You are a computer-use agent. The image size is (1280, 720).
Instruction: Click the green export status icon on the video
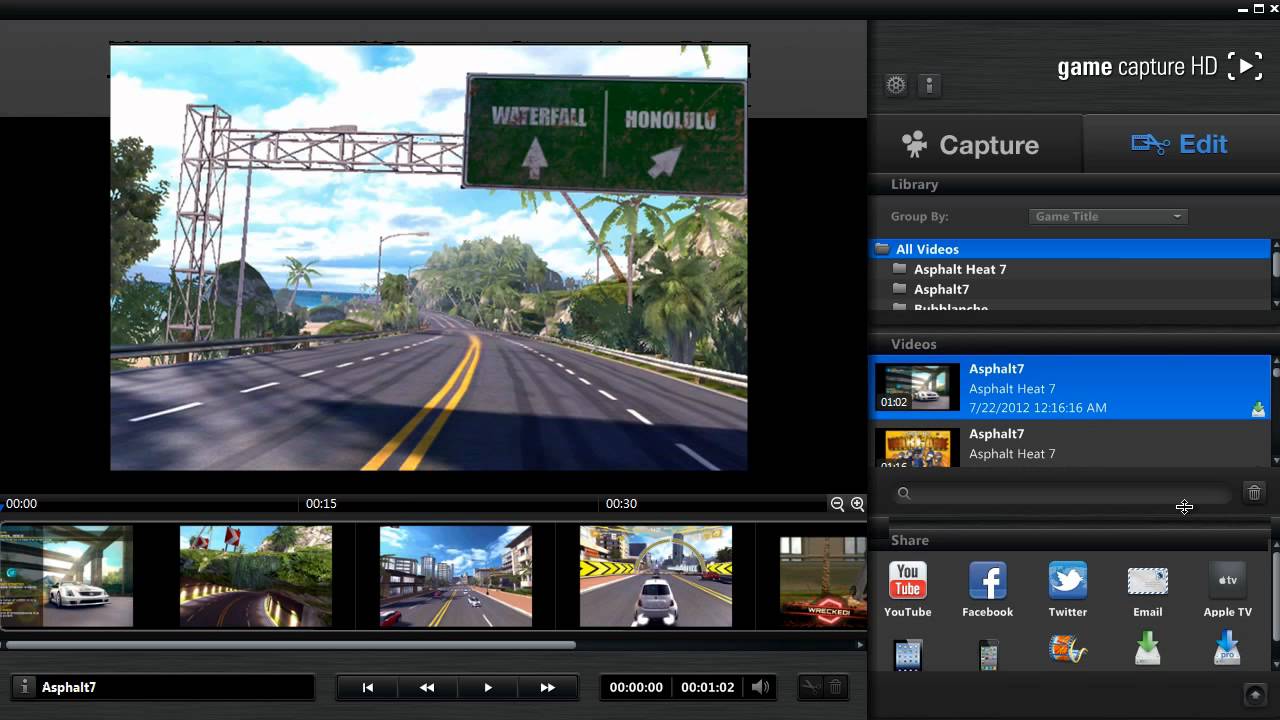[x=1258, y=409]
